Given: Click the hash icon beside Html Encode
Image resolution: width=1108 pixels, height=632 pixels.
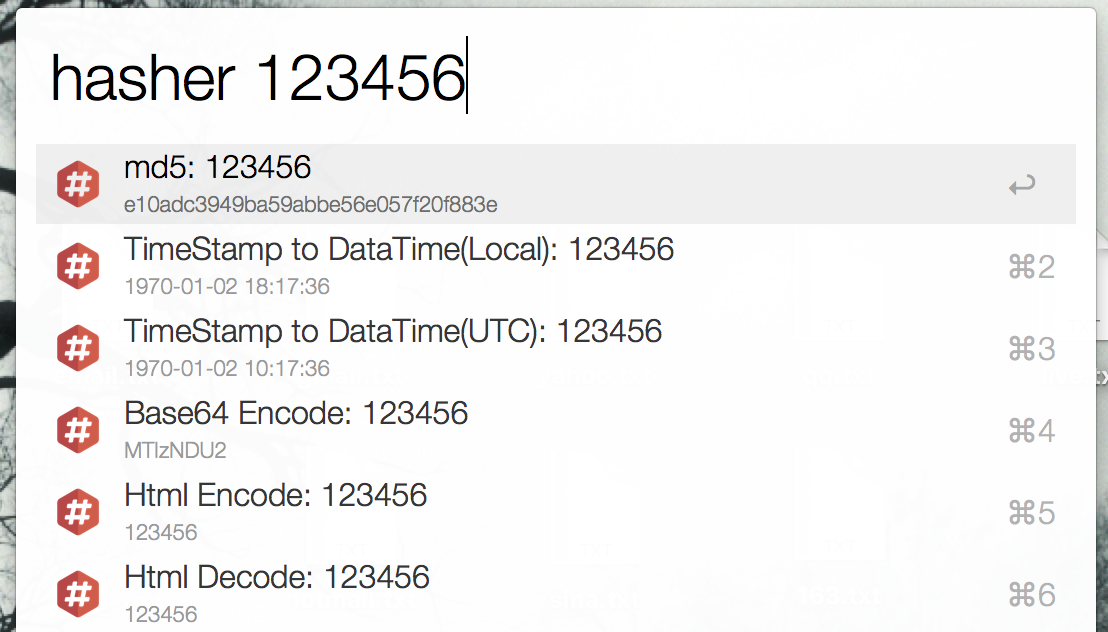Looking at the screenshot, I should pyautogui.click(x=78, y=512).
